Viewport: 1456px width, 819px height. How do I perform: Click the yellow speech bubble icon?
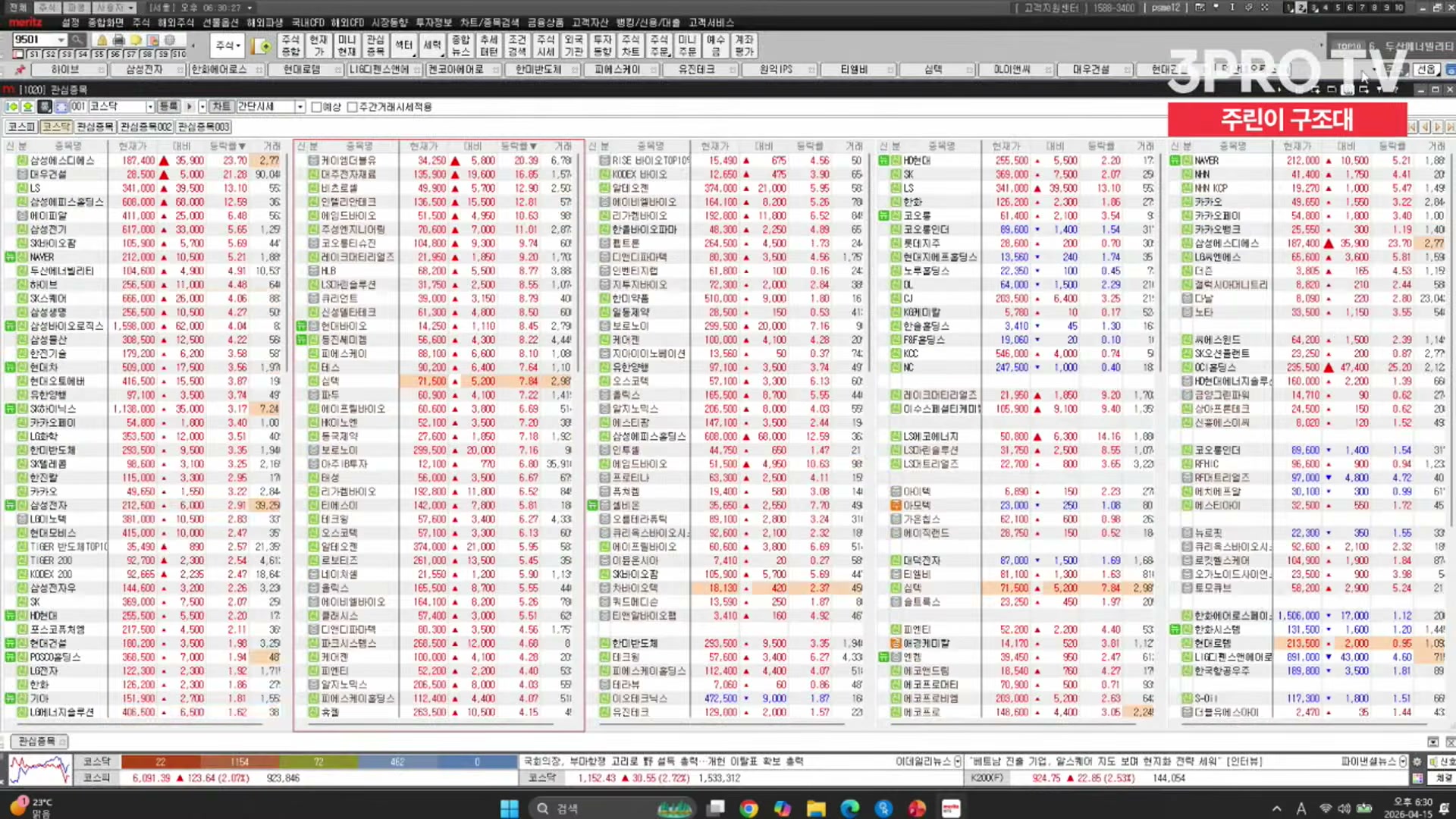tap(136, 39)
